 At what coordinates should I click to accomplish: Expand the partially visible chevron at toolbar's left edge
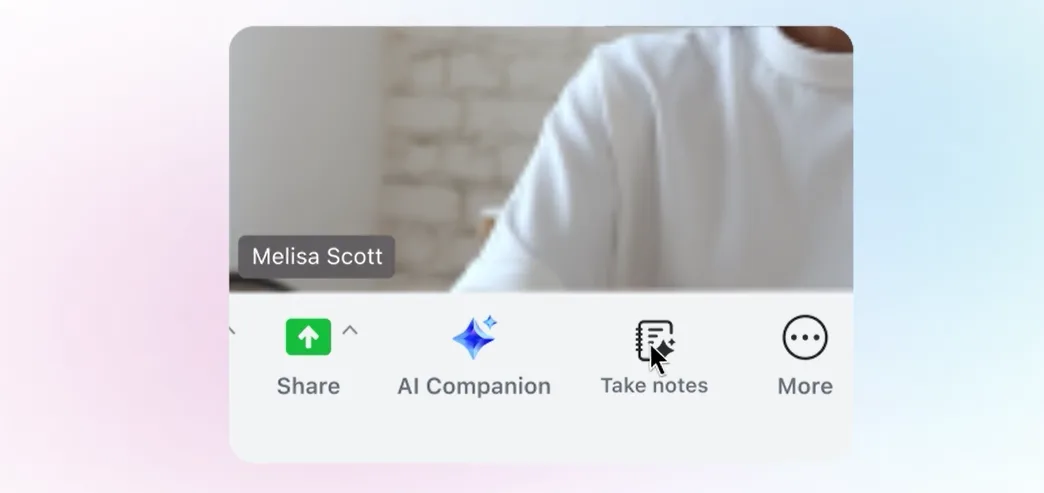[232, 330]
